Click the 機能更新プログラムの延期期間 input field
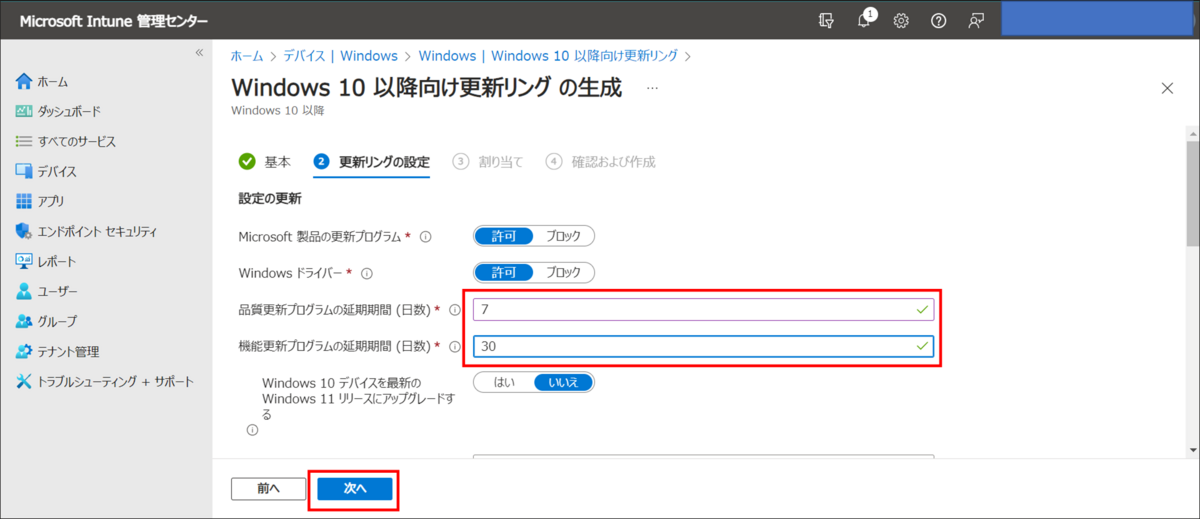The width and height of the screenshot is (1200, 519). pyautogui.click(x=704, y=347)
